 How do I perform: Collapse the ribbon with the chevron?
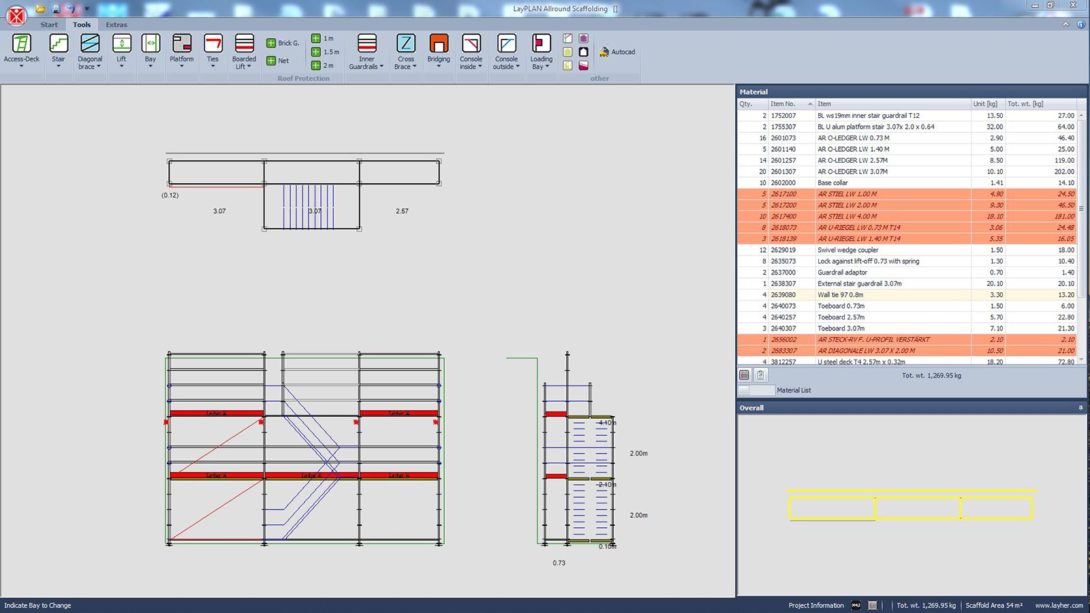[x=1066, y=24]
